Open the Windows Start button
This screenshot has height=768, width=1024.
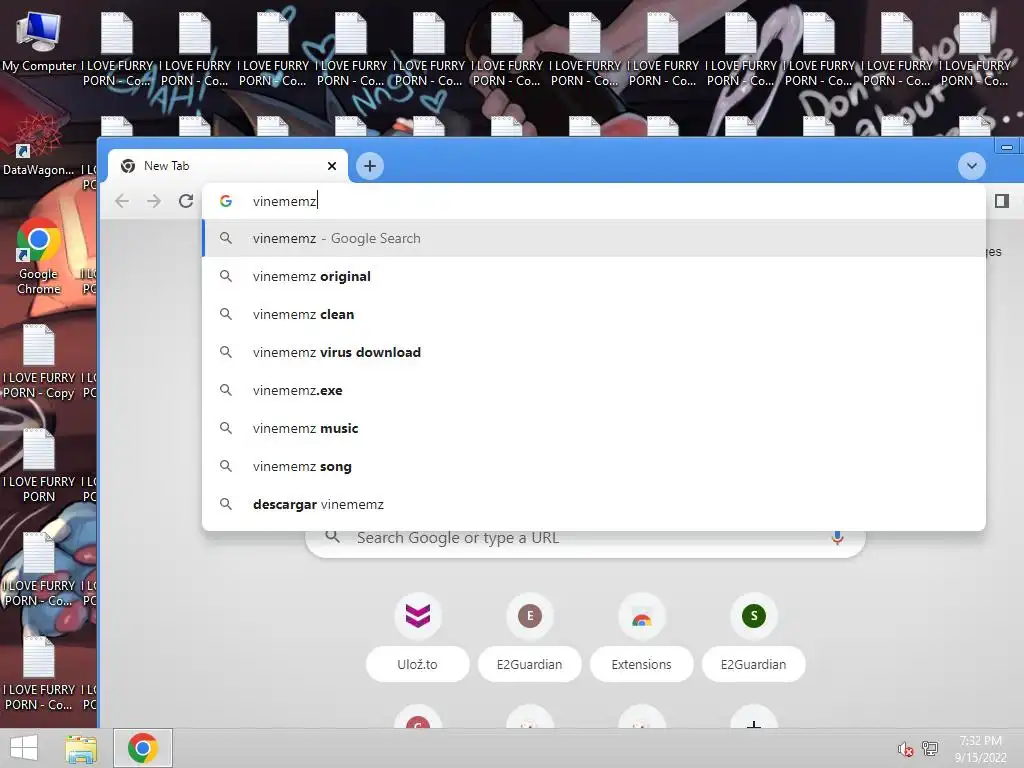[24, 748]
